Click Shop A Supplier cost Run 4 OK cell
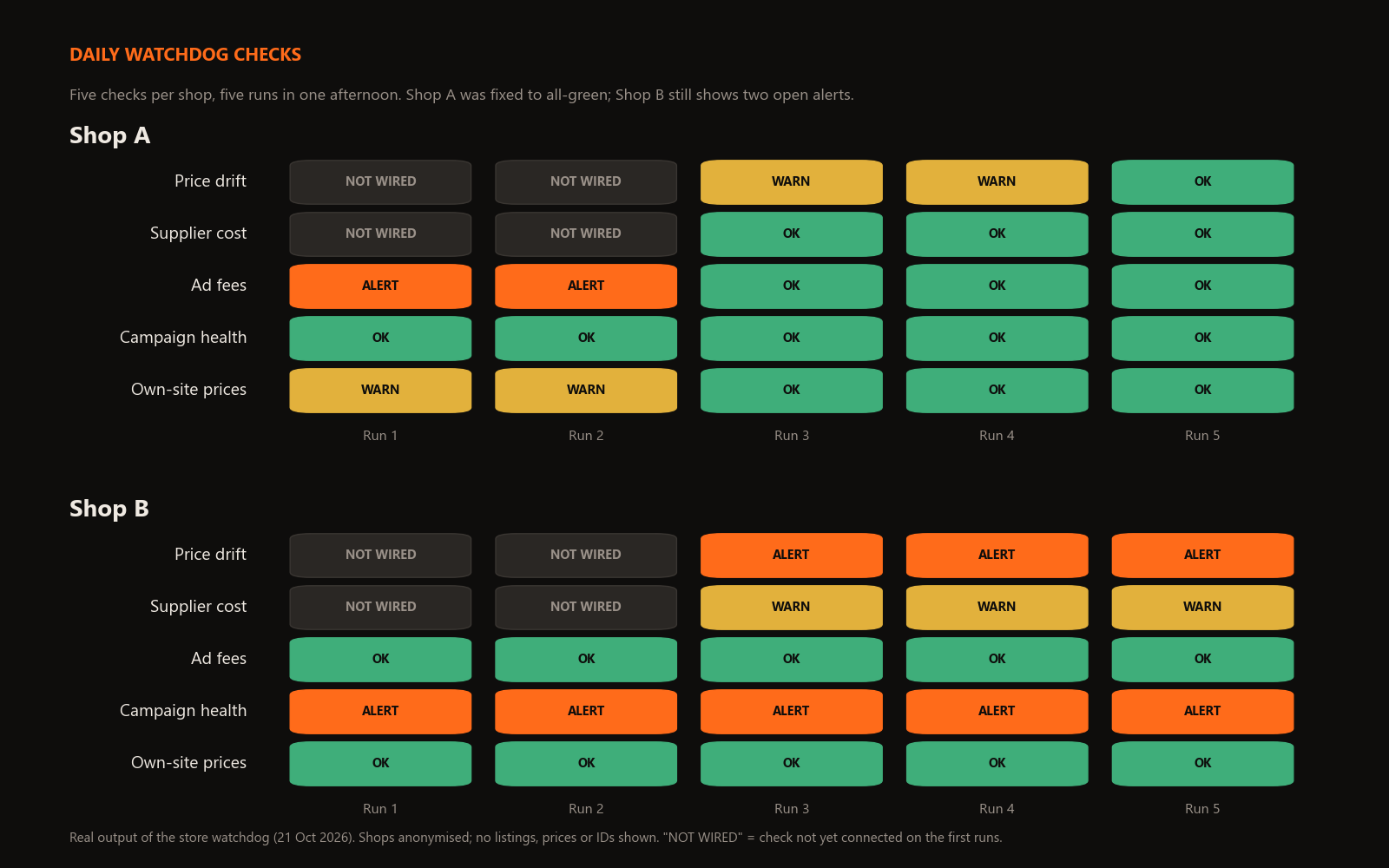The width and height of the screenshot is (1389, 868). pos(997,234)
